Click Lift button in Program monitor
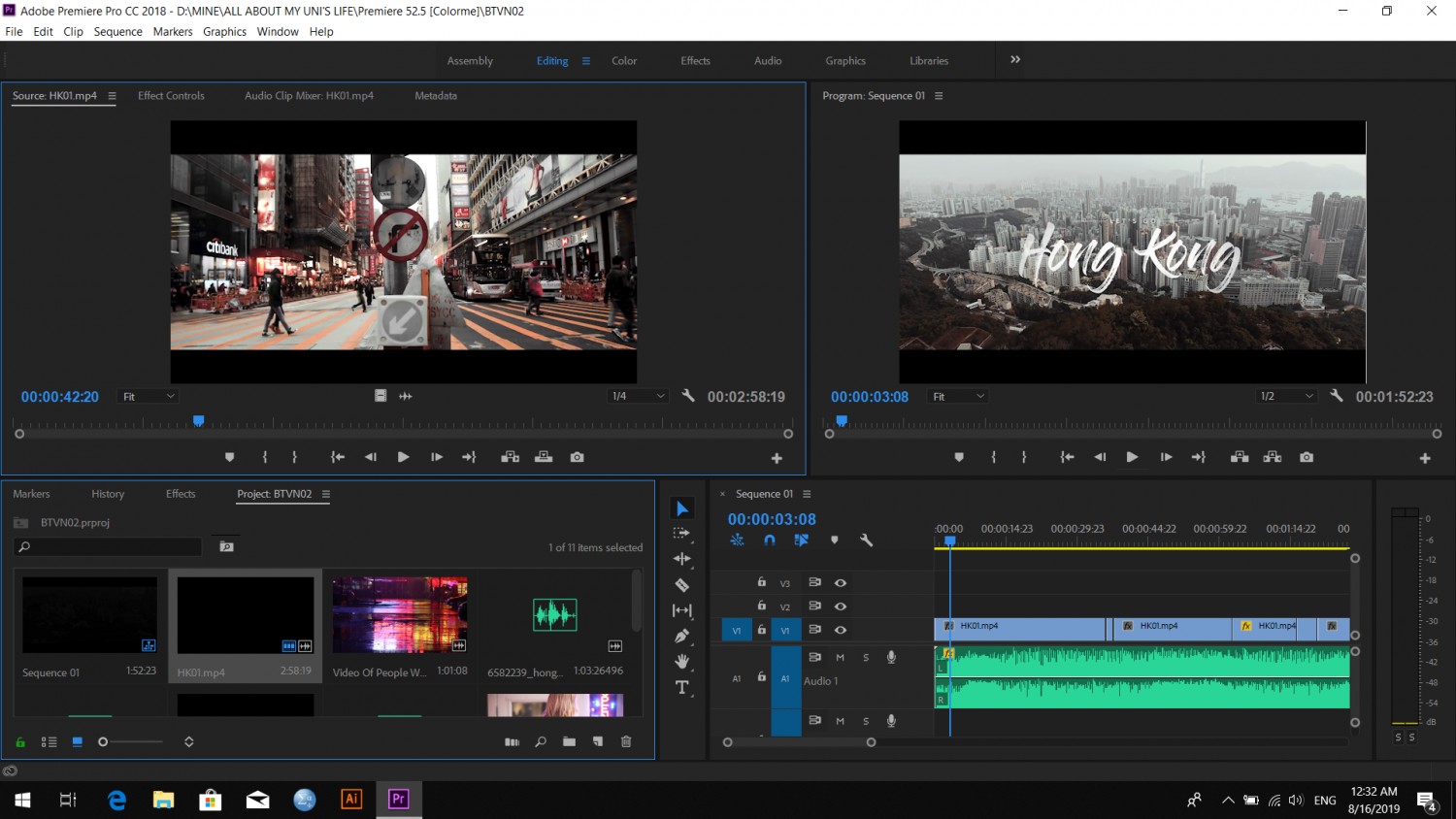Screen dimensions: 1456x819 point(1240,457)
